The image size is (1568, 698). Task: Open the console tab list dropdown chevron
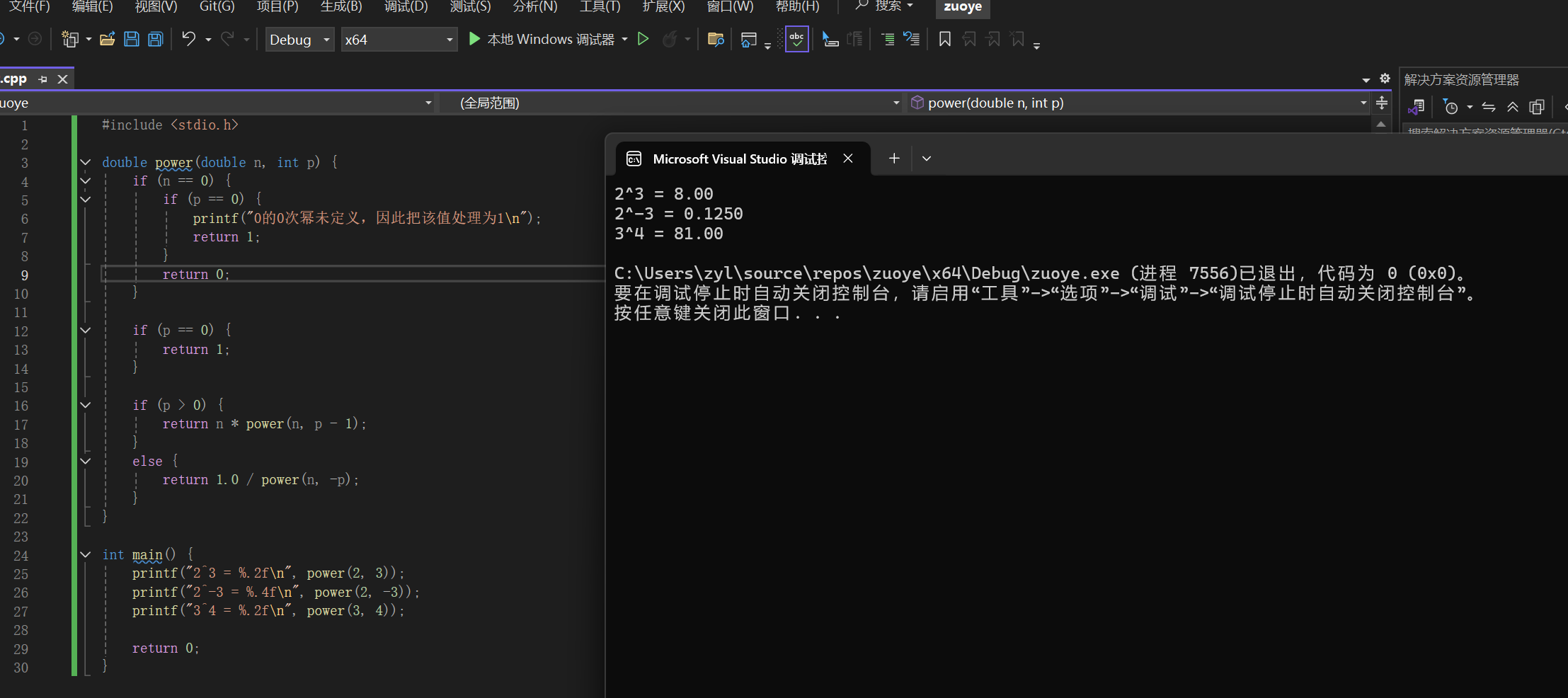(x=927, y=159)
